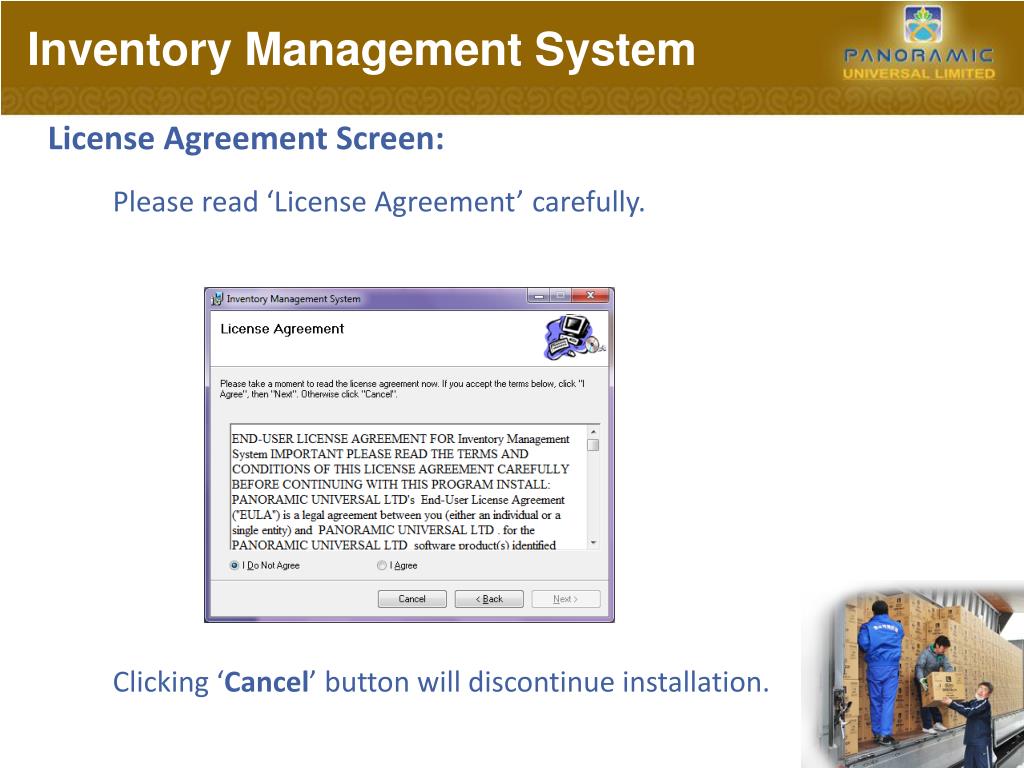Screen dimensions: 1024x768
Task: Click the 'Please take a moment to read' instruction text
Action: [402, 389]
